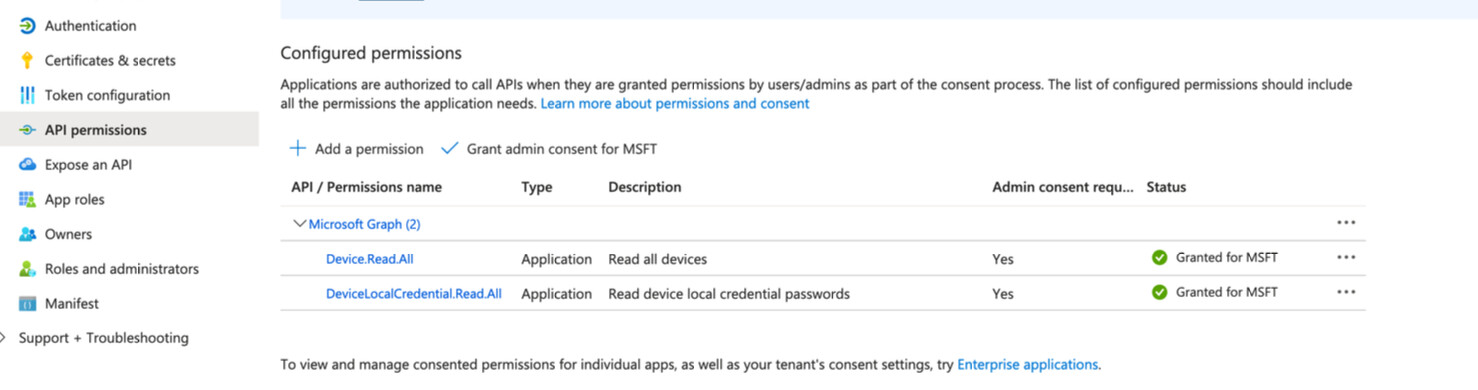The height and width of the screenshot is (390, 1478).
Task: Open Enterprise applications link
Action: (x=1027, y=364)
